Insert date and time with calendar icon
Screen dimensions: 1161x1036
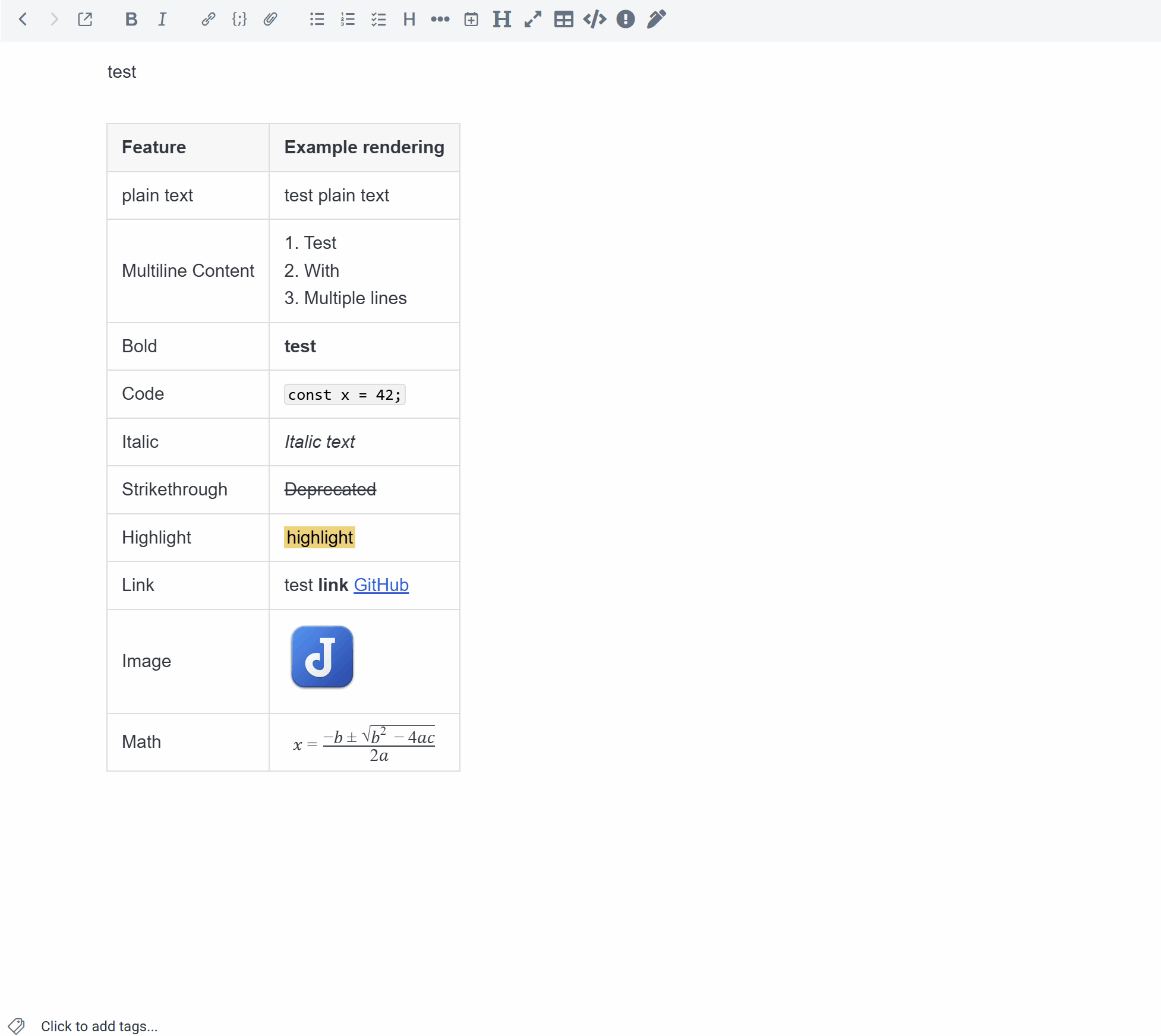tap(471, 20)
